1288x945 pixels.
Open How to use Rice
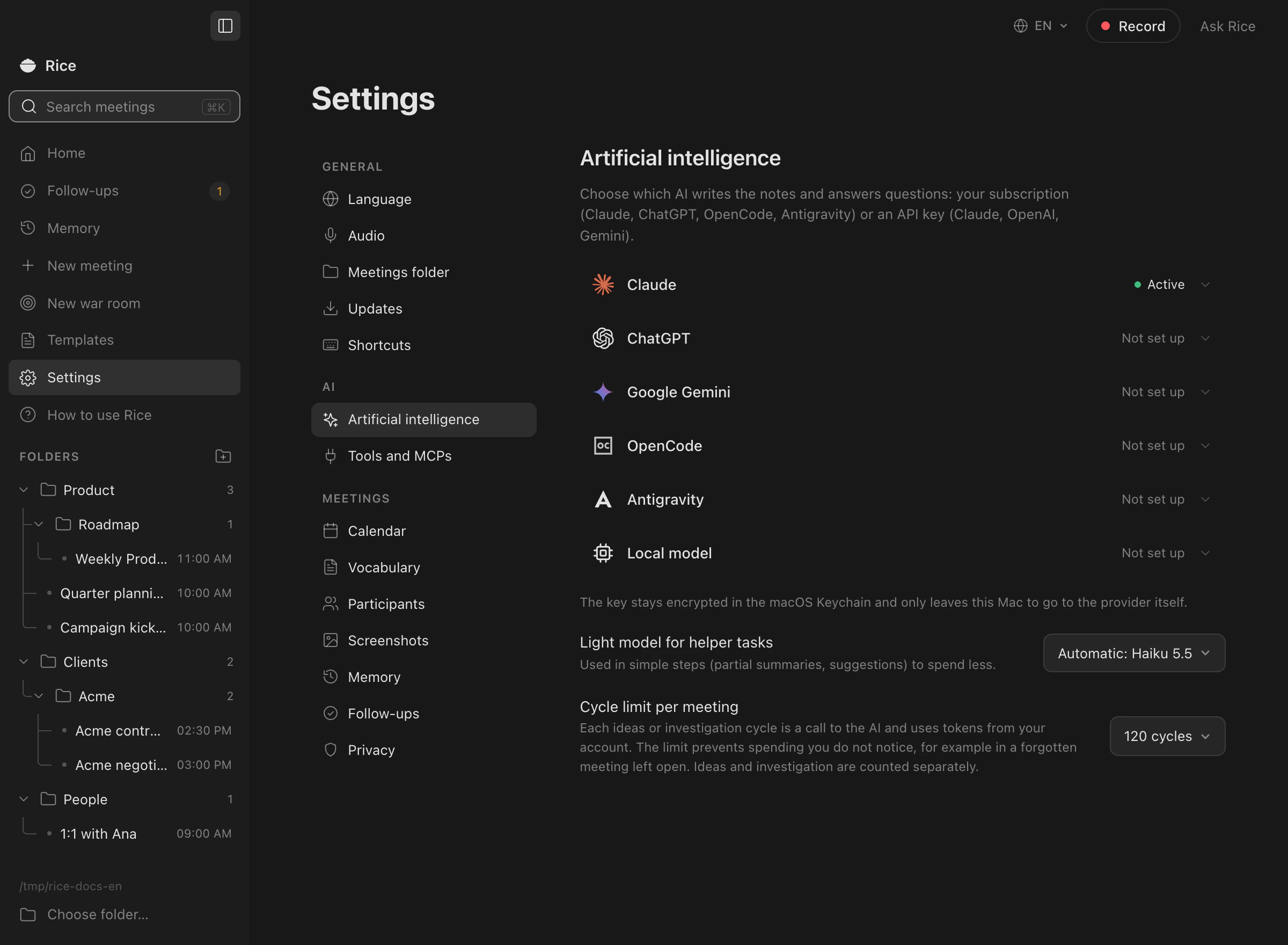124,415
